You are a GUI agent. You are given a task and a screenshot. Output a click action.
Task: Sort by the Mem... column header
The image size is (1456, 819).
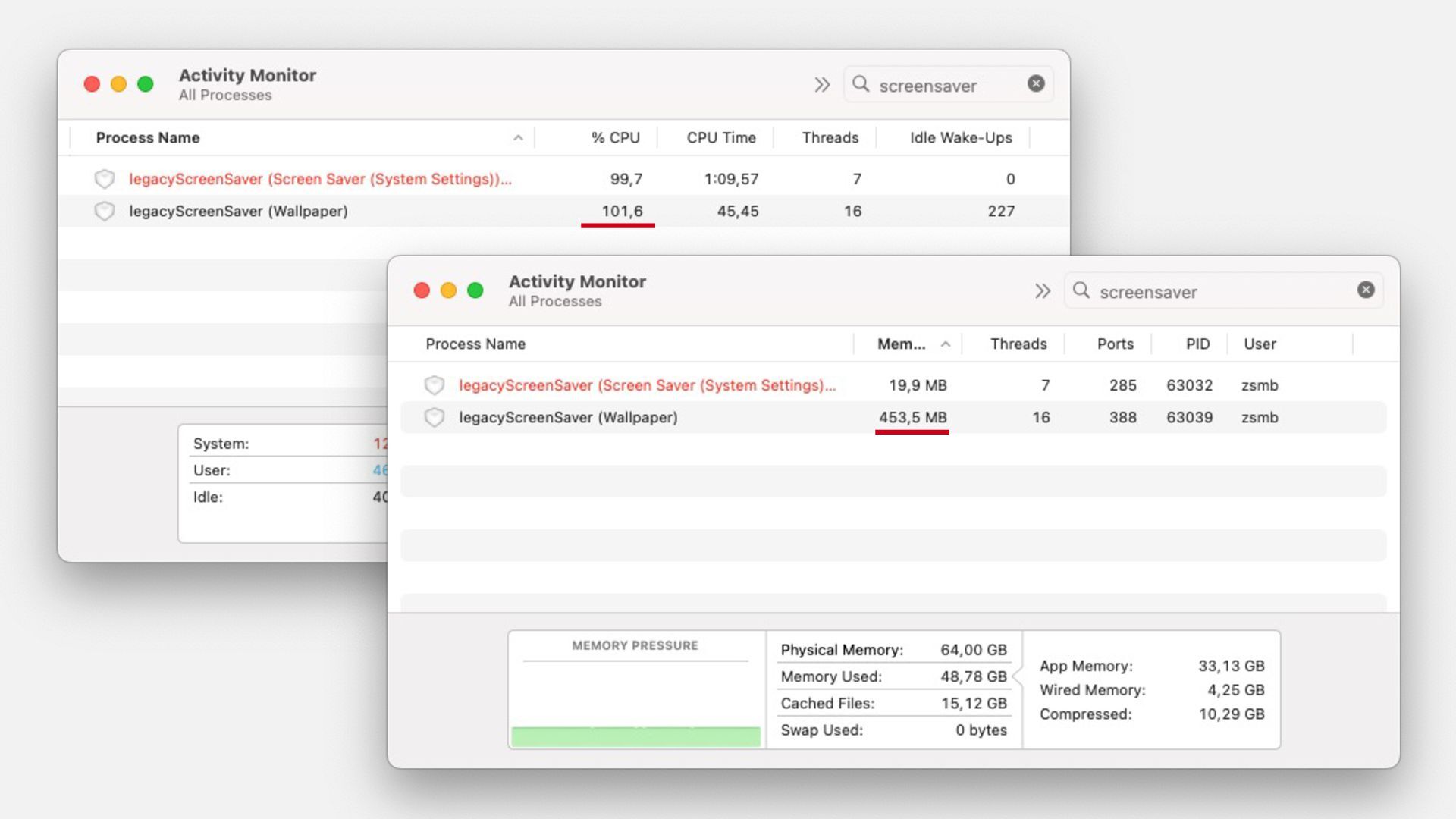coord(902,344)
